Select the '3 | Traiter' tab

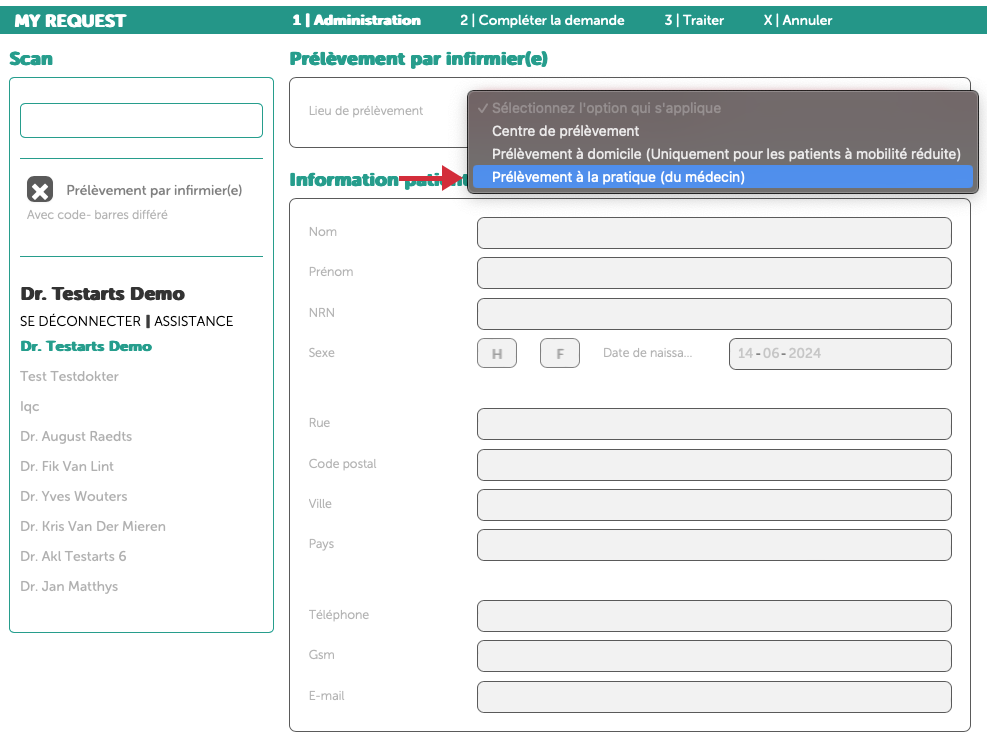(x=694, y=19)
